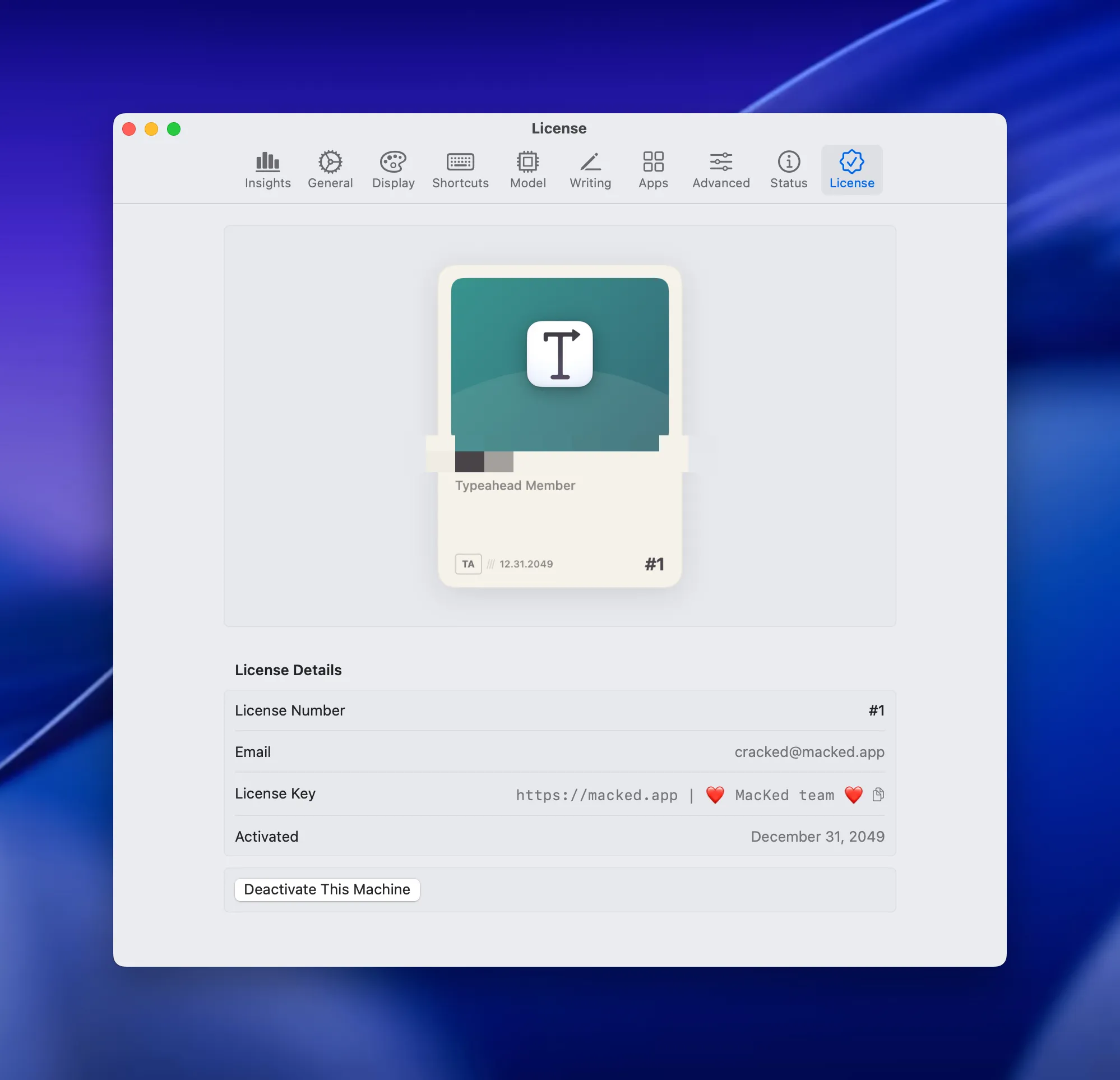Viewport: 1120px width, 1080px height.
Task: Switch to the Advanced sliders tab
Action: point(720,170)
